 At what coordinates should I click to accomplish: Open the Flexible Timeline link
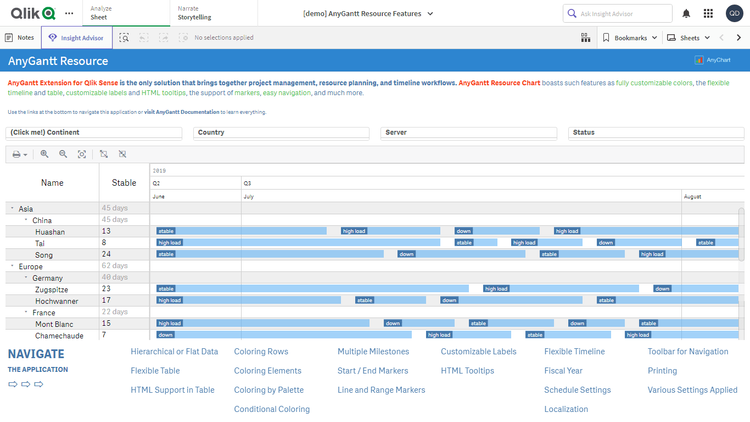point(574,352)
